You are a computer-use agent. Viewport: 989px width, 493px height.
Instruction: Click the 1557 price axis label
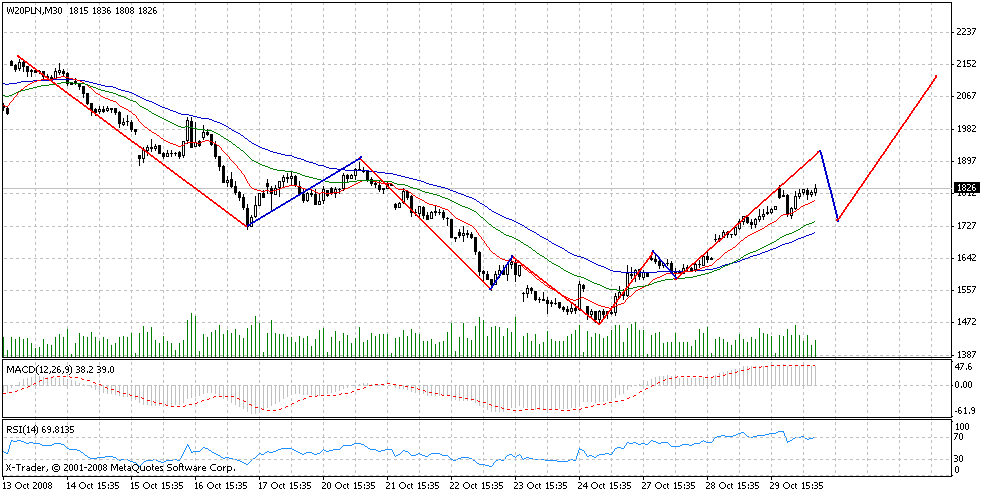click(966, 290)
